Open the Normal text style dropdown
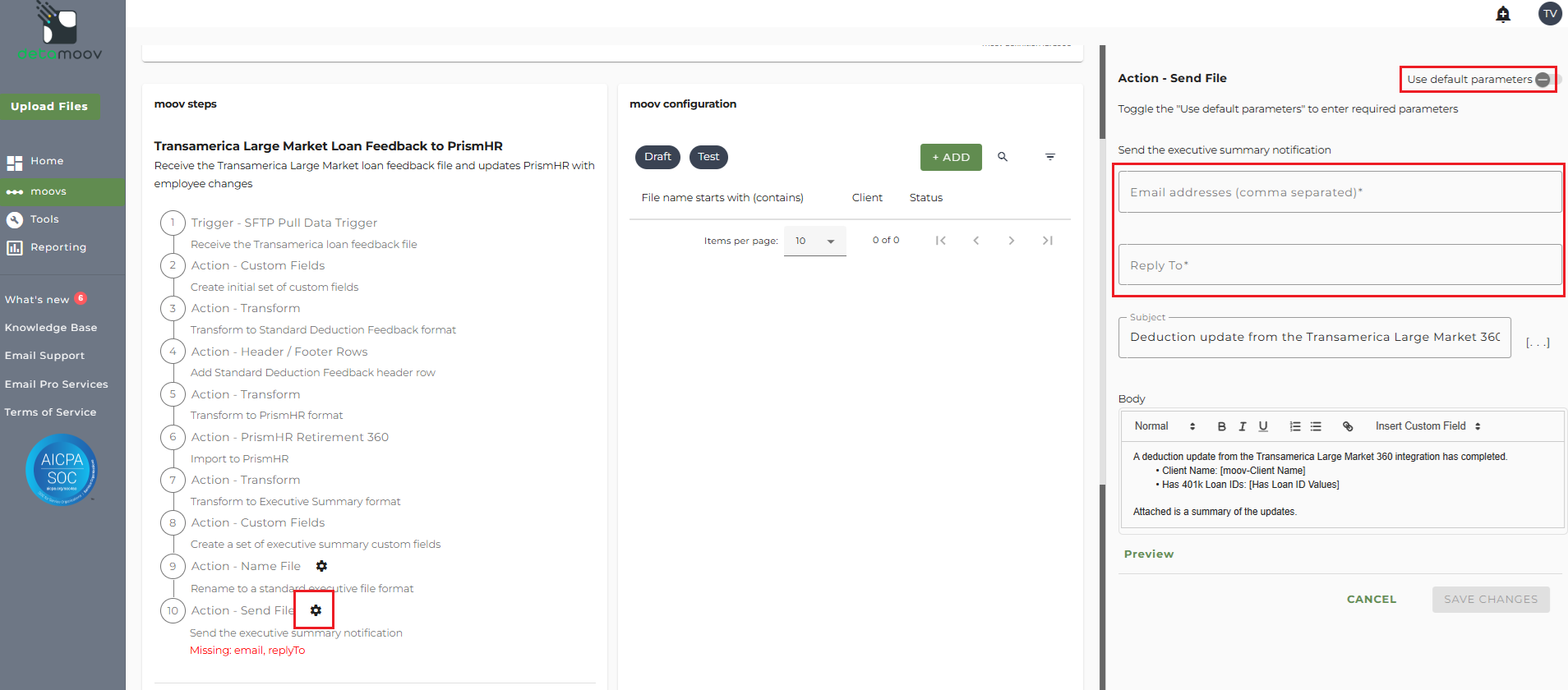The height and width of the screenshot is (690, 1568). click(1164, 426)
